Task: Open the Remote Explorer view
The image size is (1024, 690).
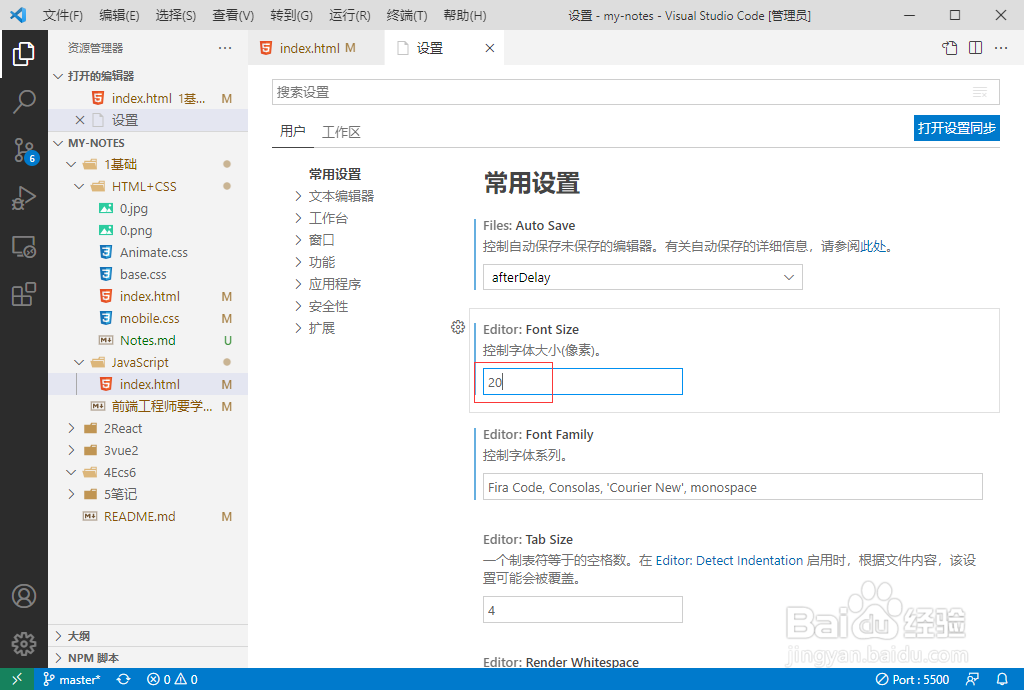Action: pos(24,247)
